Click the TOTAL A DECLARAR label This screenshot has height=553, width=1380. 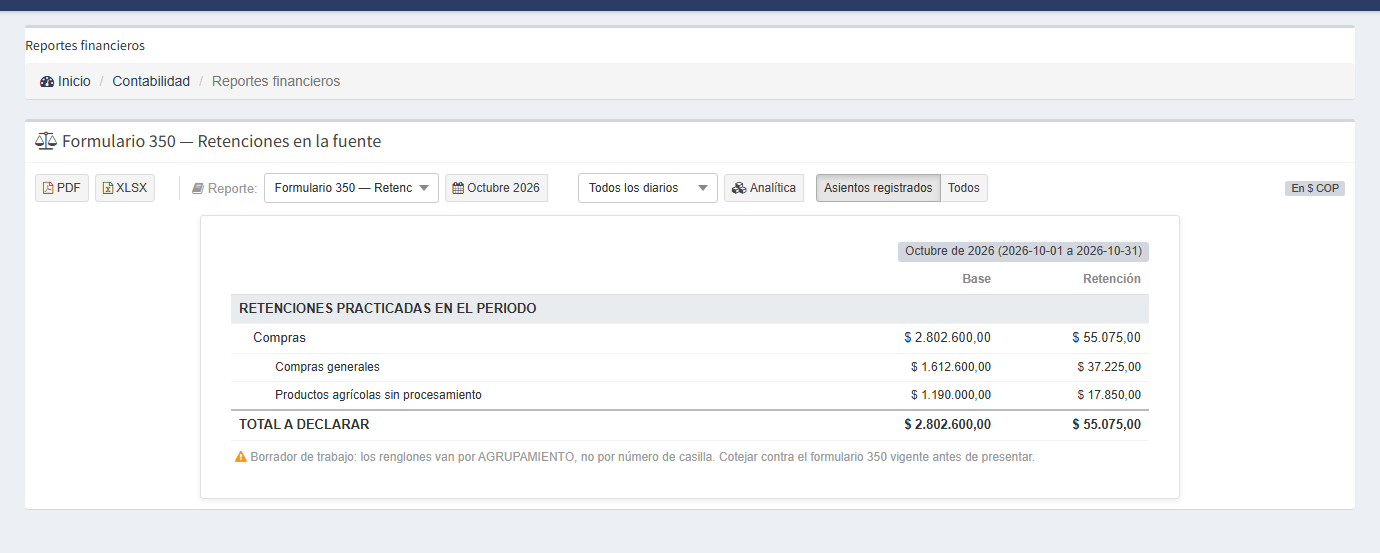click(x=304, y=425)
